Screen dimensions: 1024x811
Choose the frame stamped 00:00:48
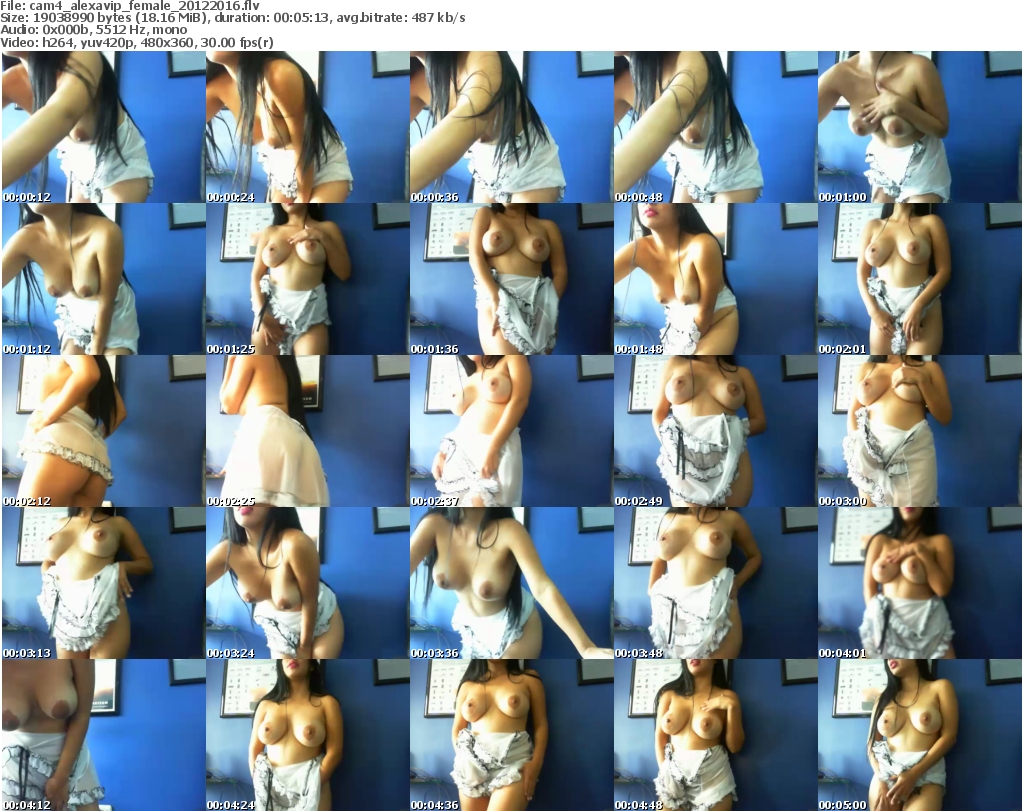[715, 127]
